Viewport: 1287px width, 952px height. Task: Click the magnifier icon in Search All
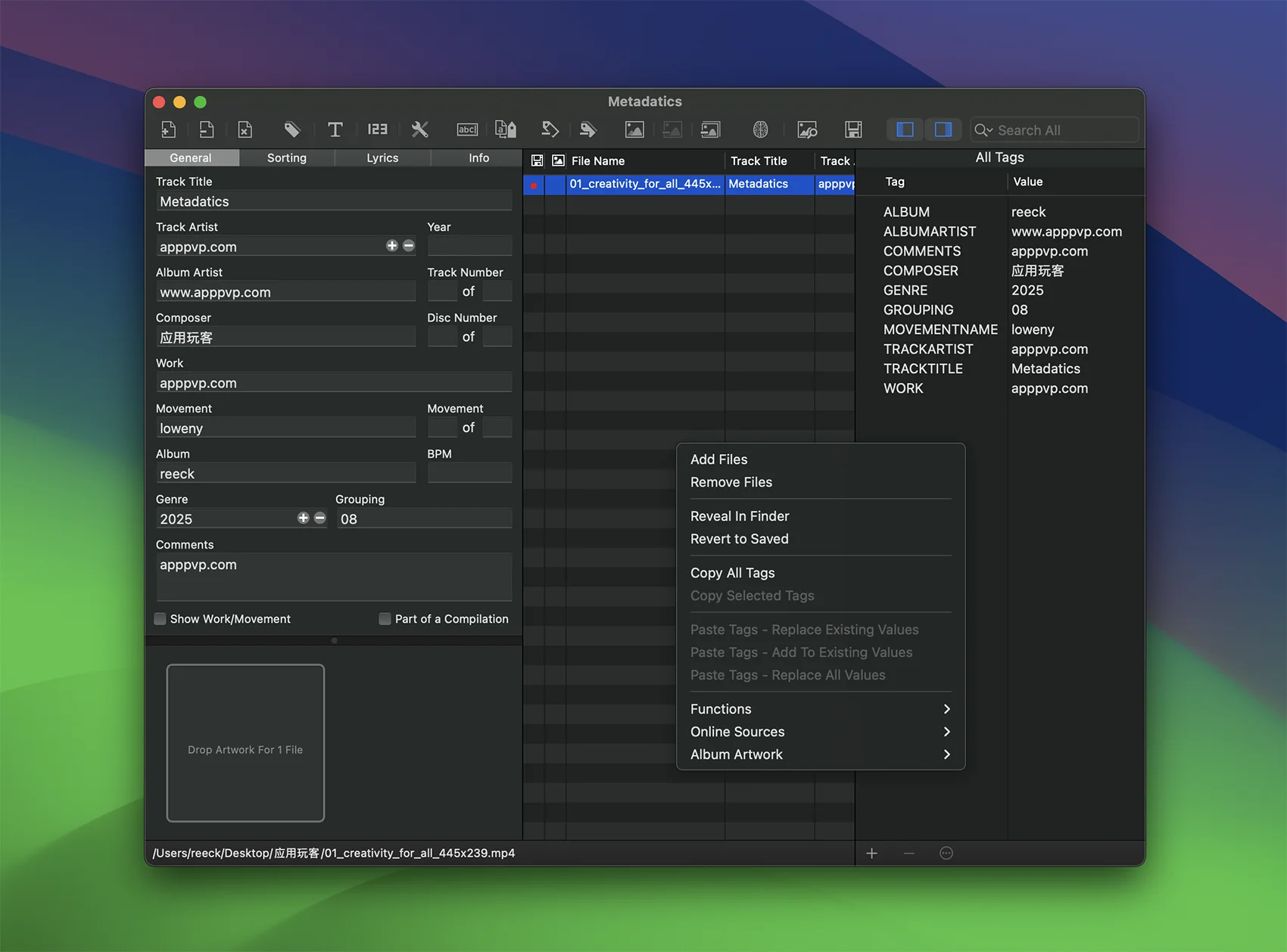[x=983, y=130]
